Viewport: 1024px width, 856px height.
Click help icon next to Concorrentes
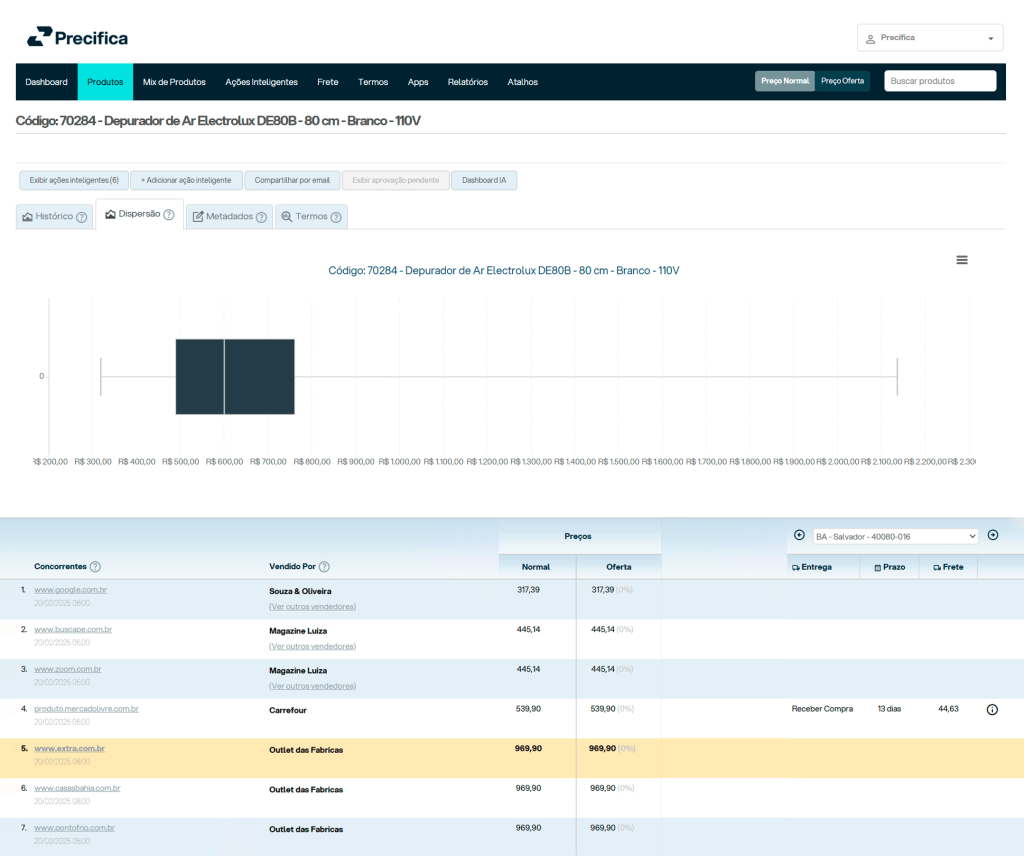point(95,567)
